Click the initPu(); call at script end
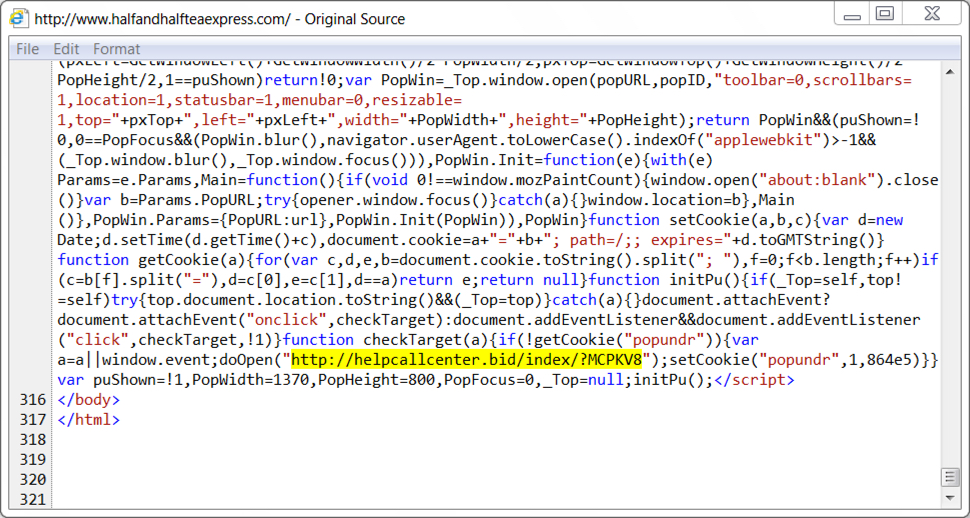Screen dimensions: 970x518 [674, 379]
